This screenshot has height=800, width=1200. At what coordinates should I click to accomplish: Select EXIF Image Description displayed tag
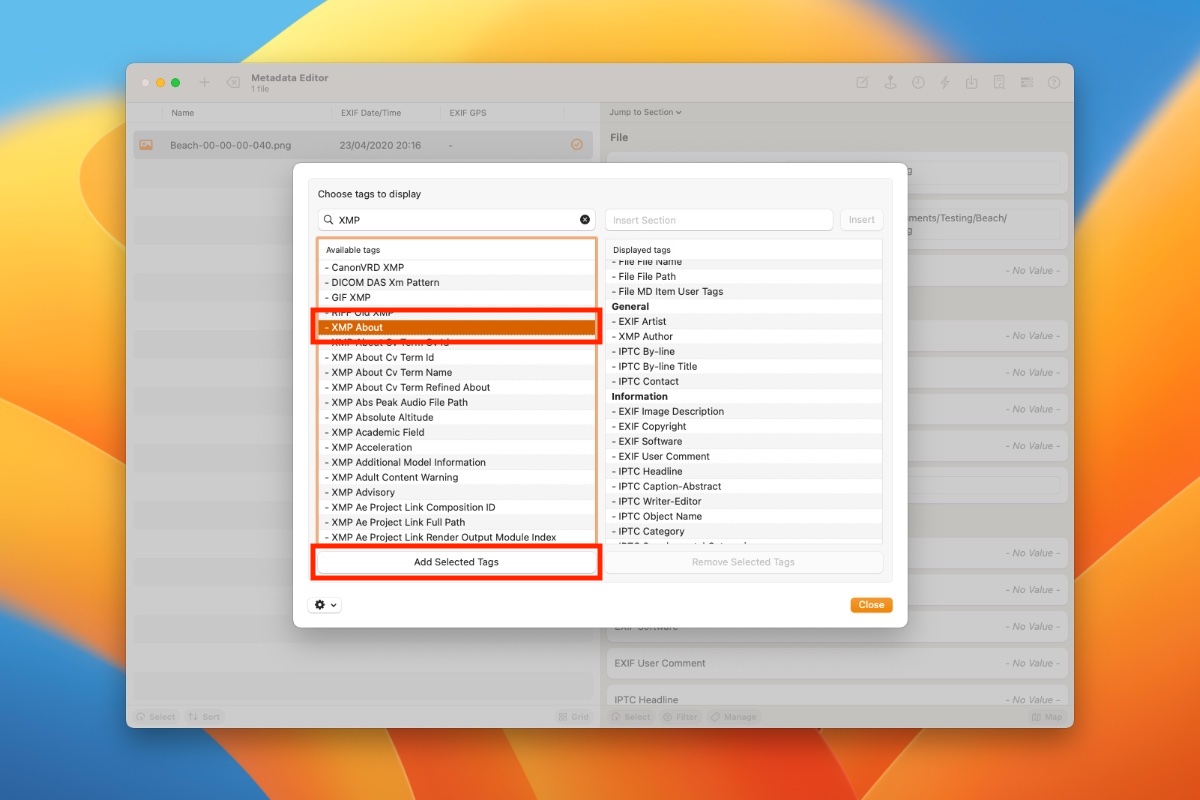point(744,411)
